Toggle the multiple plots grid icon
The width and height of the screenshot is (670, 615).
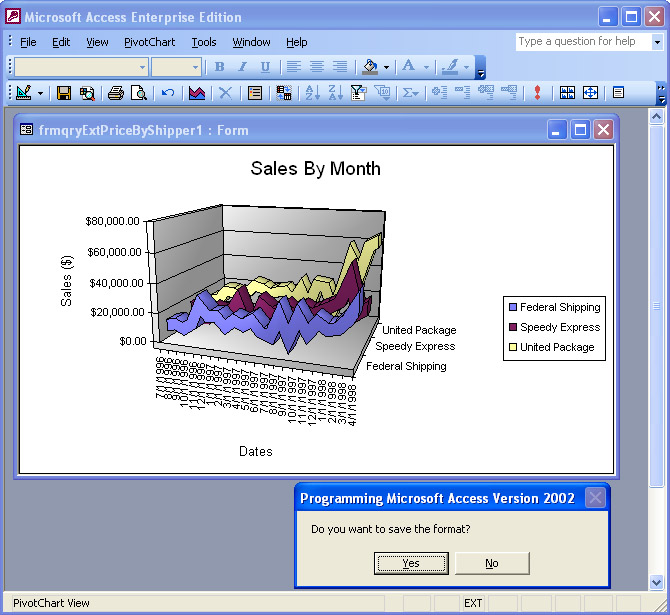tap(567, 93)
